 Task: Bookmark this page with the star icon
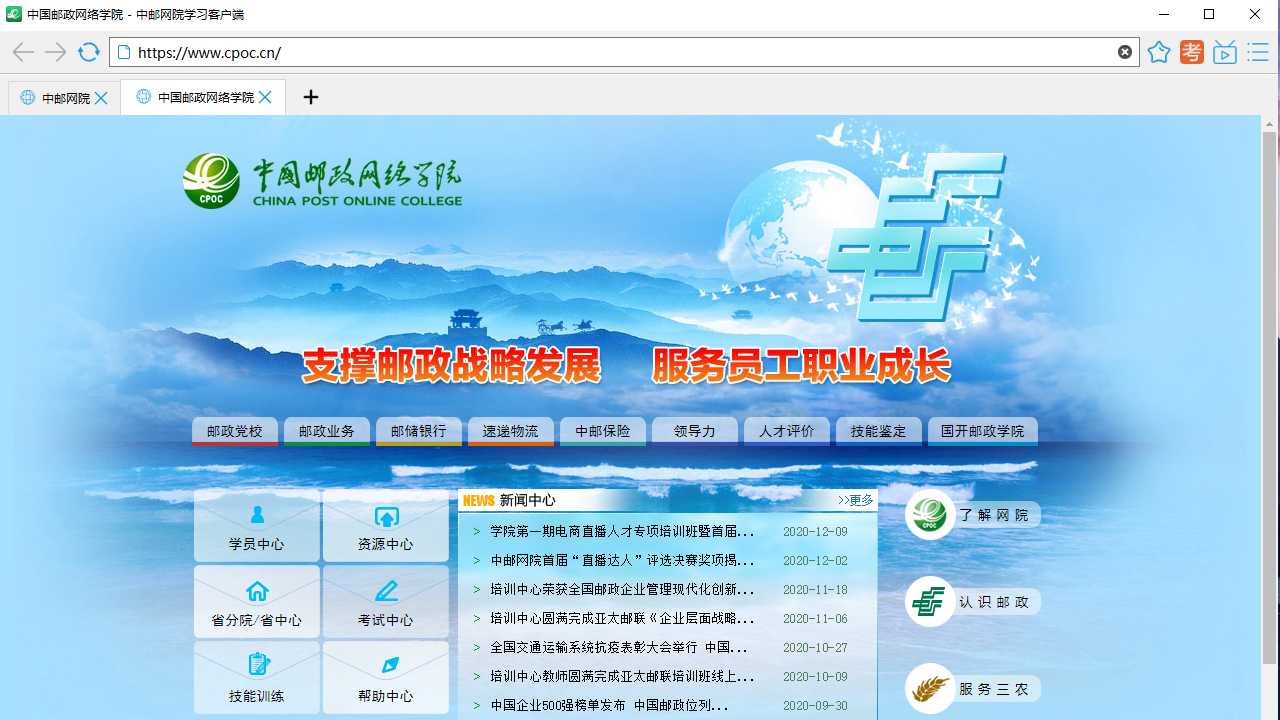point(1158,52)
